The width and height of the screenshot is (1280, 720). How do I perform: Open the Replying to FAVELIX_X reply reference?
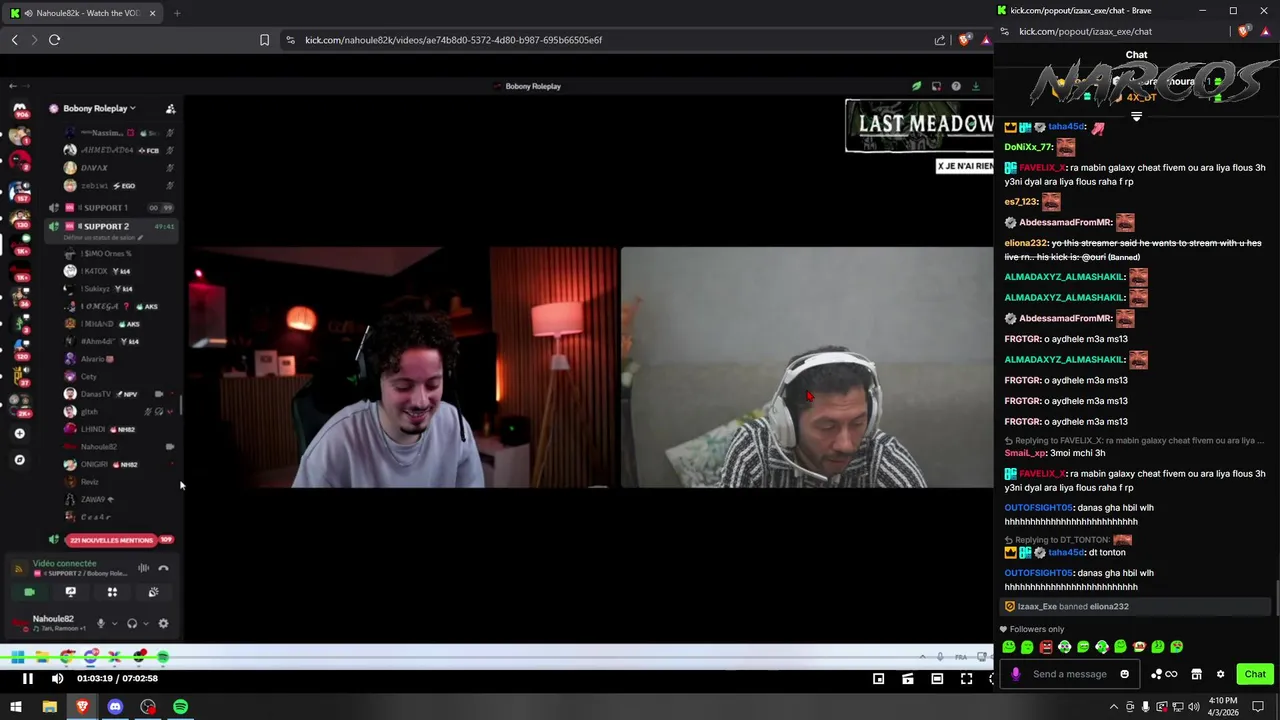(x=1134, y=441)
